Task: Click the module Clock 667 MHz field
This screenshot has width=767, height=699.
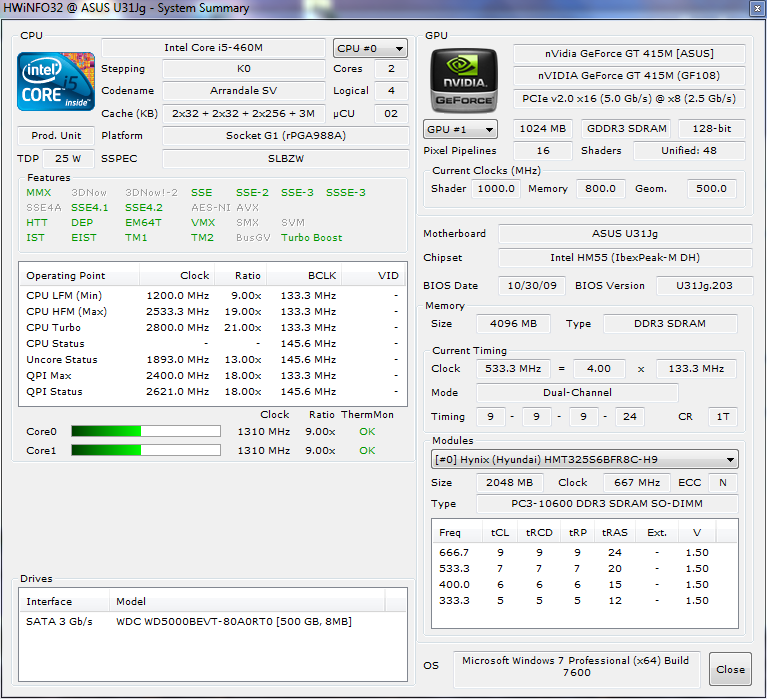Action: click(637, 483)
